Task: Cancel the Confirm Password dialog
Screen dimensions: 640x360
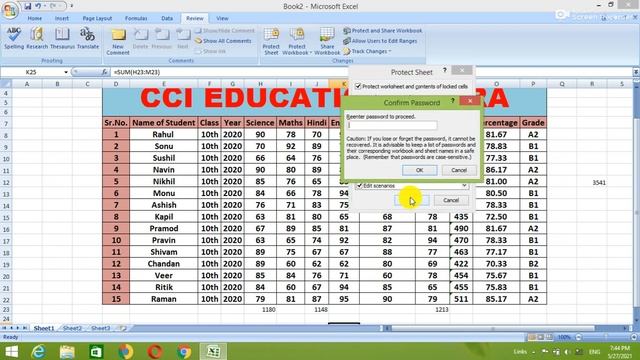Action: point(459,170)
